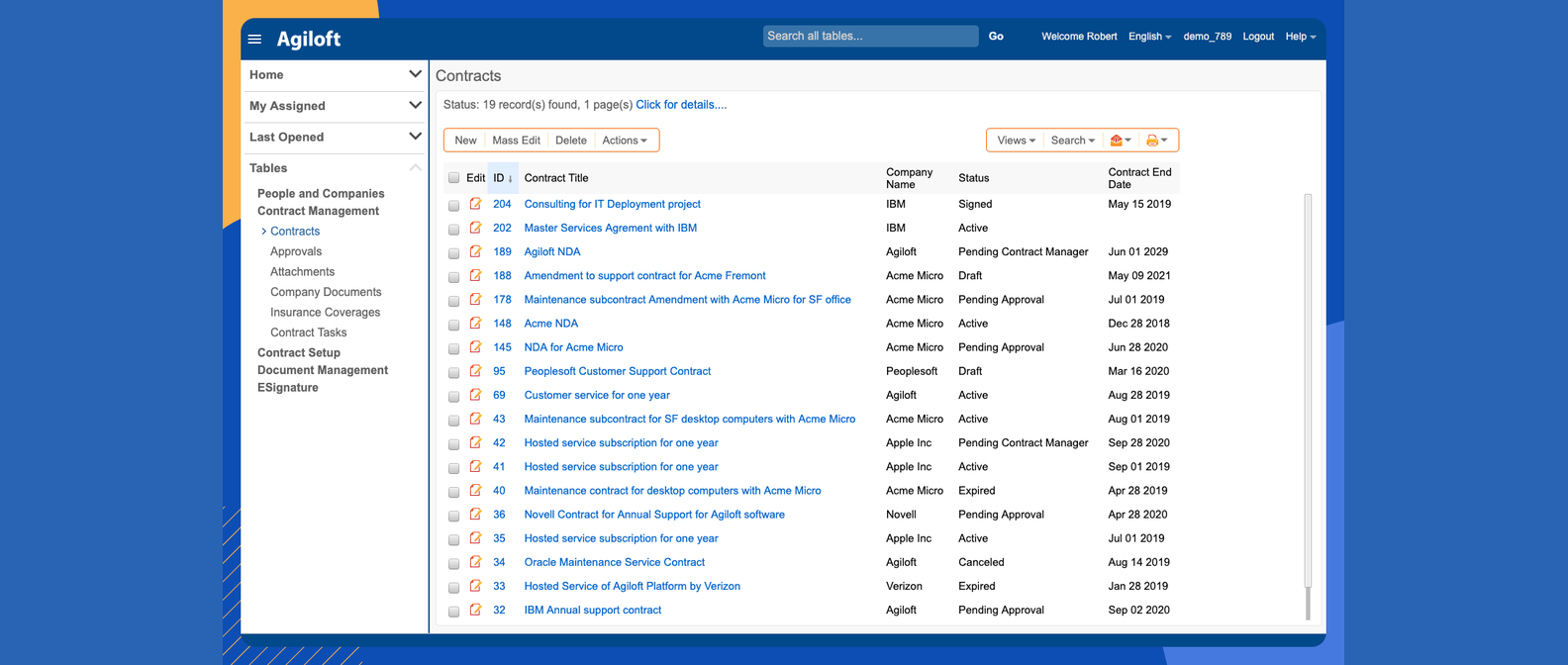This screenshot has width=1568, height=665.
Task: Click edit icon for contract 204
Action: click(x=475, y=204)
